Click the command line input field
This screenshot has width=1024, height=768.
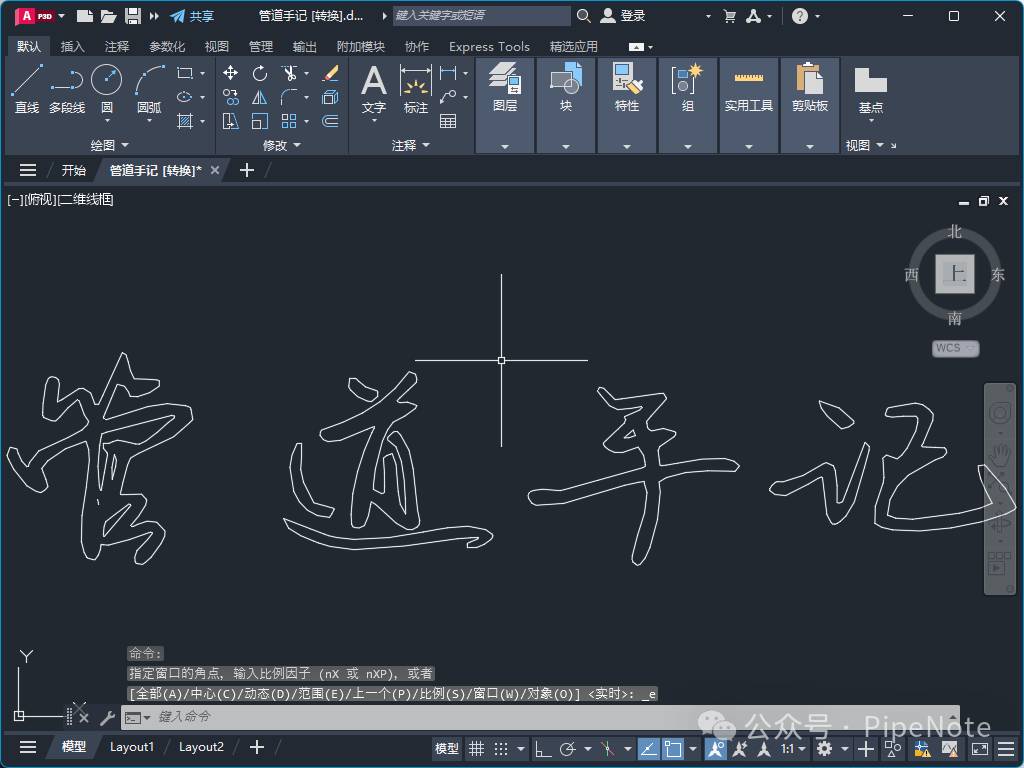pyautogui.click(x=540, y=716)
